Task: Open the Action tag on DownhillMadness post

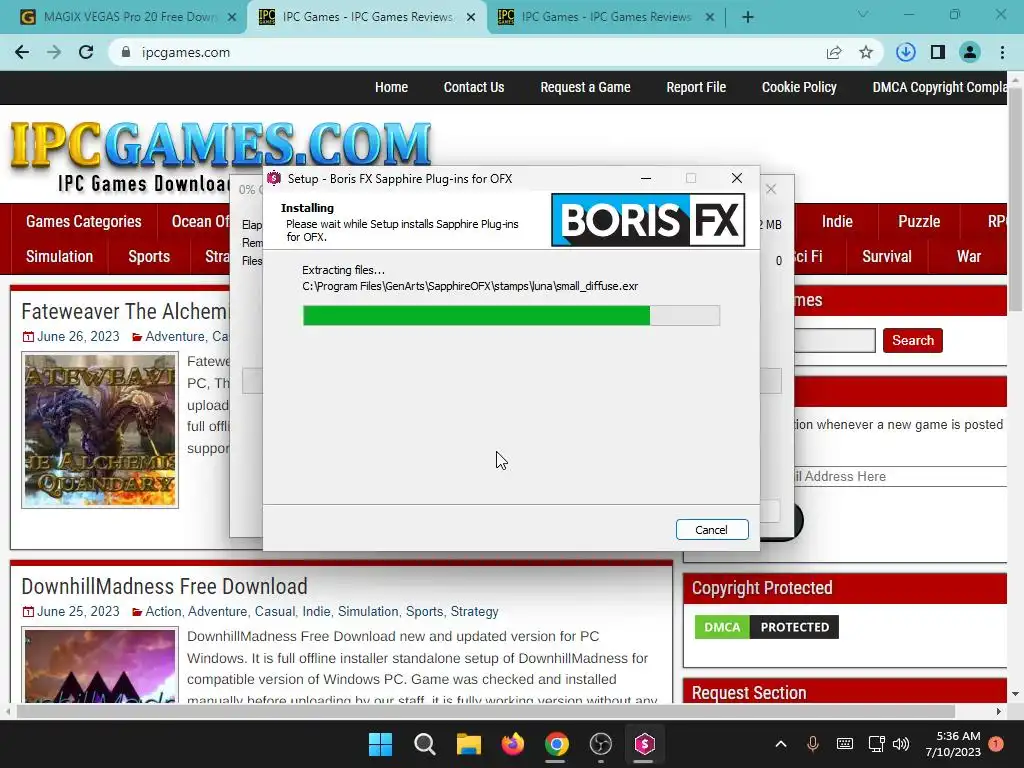Action: point(163,611)
